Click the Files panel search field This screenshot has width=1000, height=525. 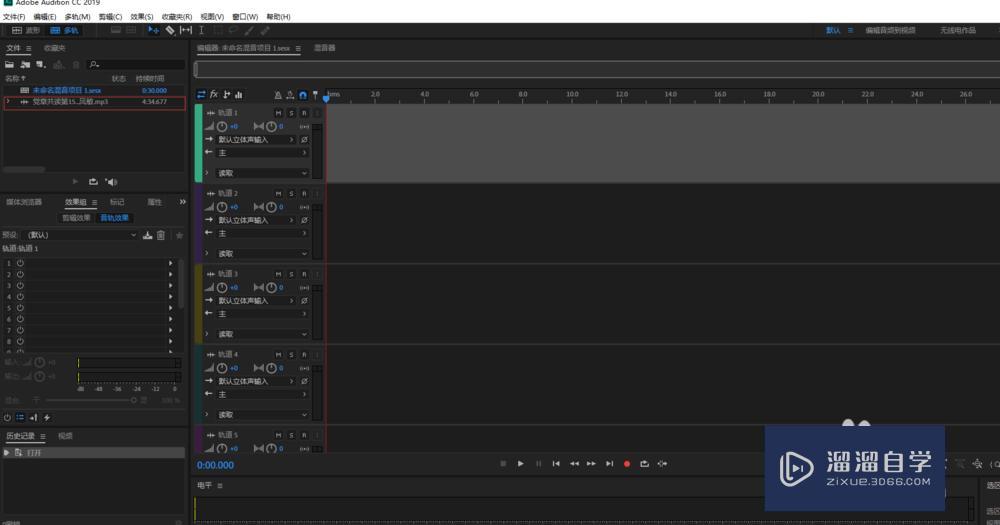136,64
